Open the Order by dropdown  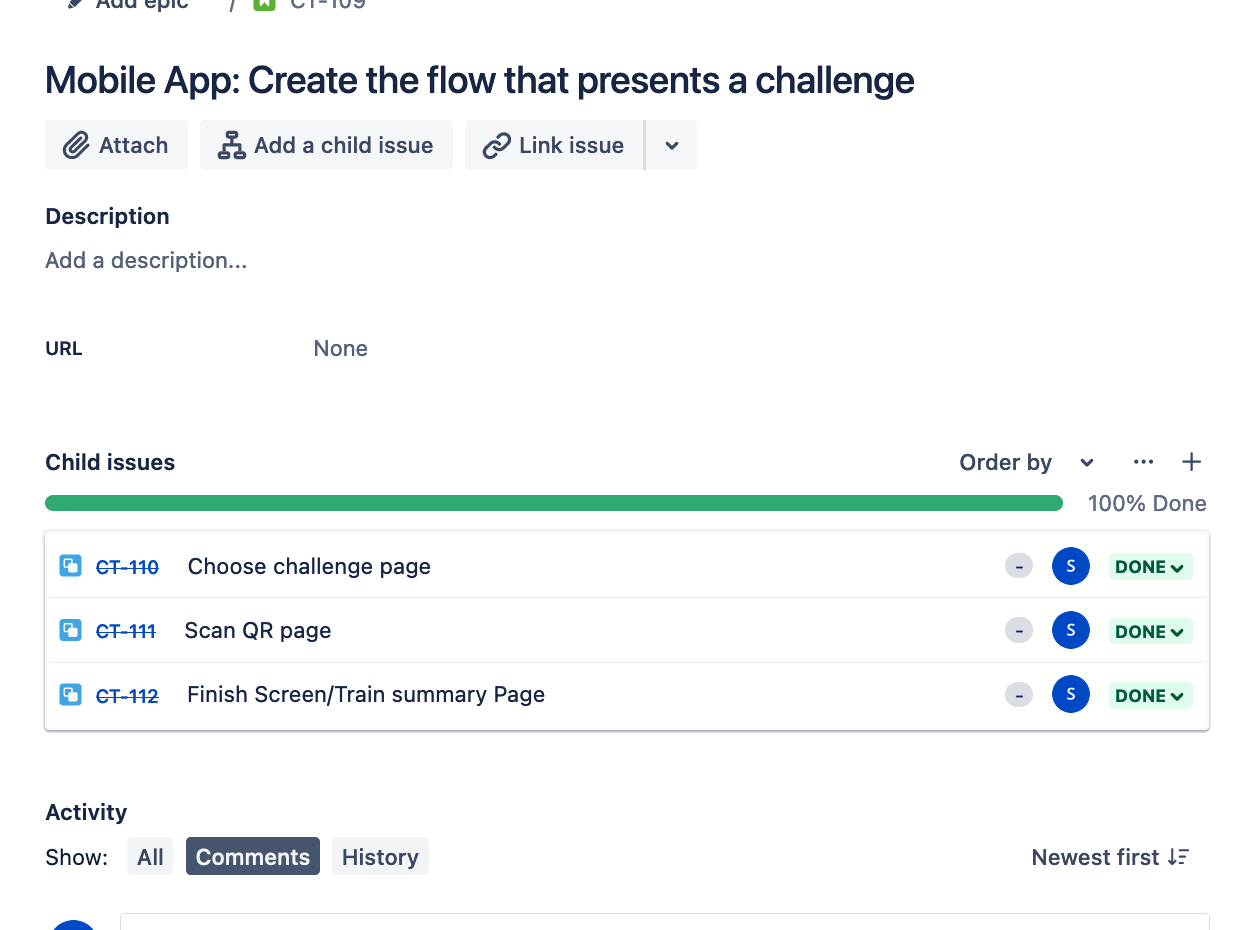[x=1027, y=462]
